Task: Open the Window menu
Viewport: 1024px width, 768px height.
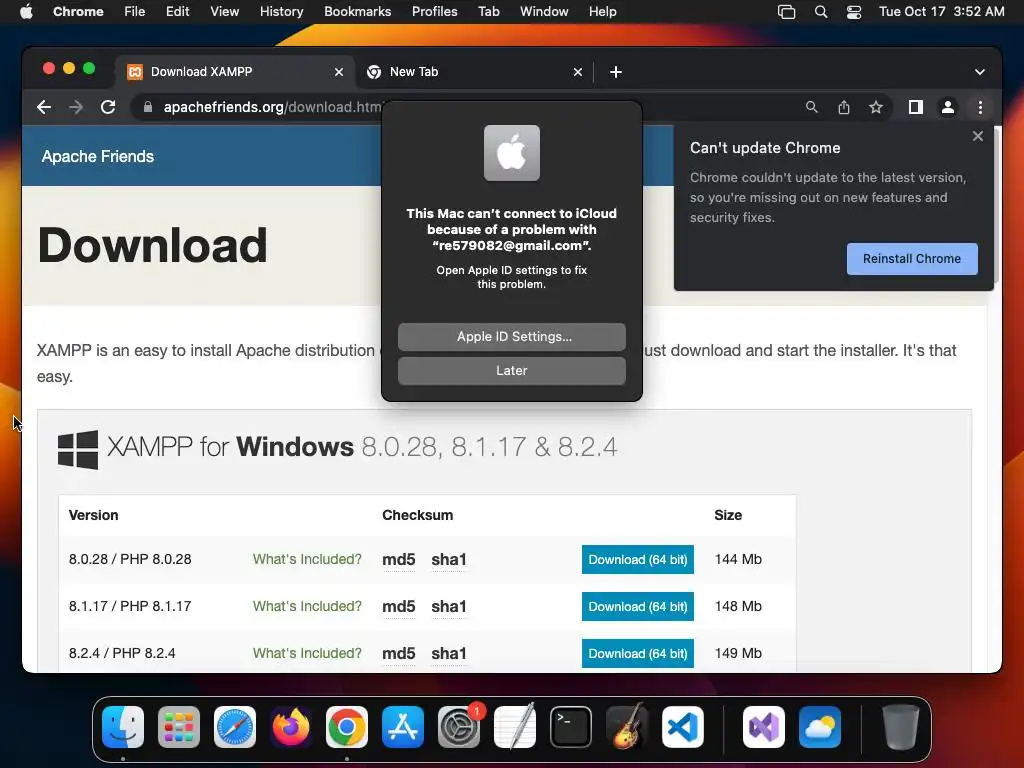Action: [544, 12]
